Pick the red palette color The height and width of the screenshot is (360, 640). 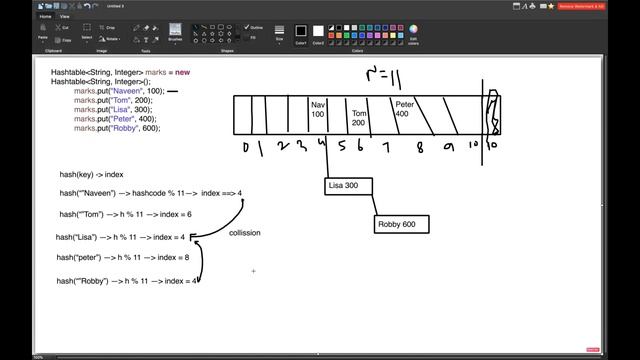(331, 35)
